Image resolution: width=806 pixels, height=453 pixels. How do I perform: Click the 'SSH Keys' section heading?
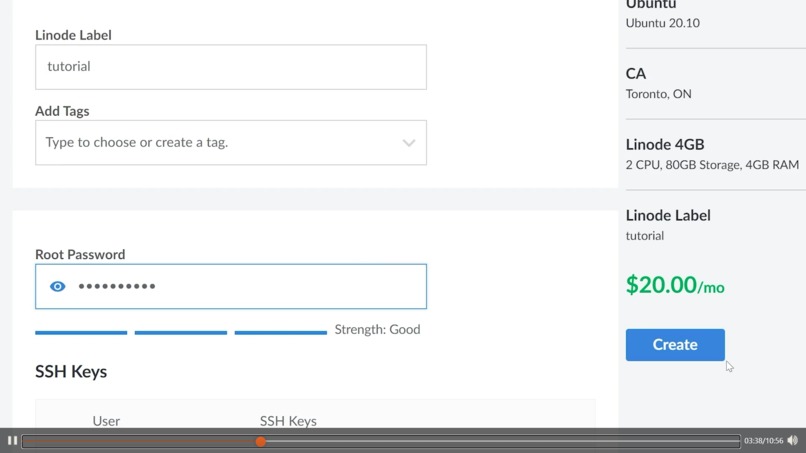(71, 372)
